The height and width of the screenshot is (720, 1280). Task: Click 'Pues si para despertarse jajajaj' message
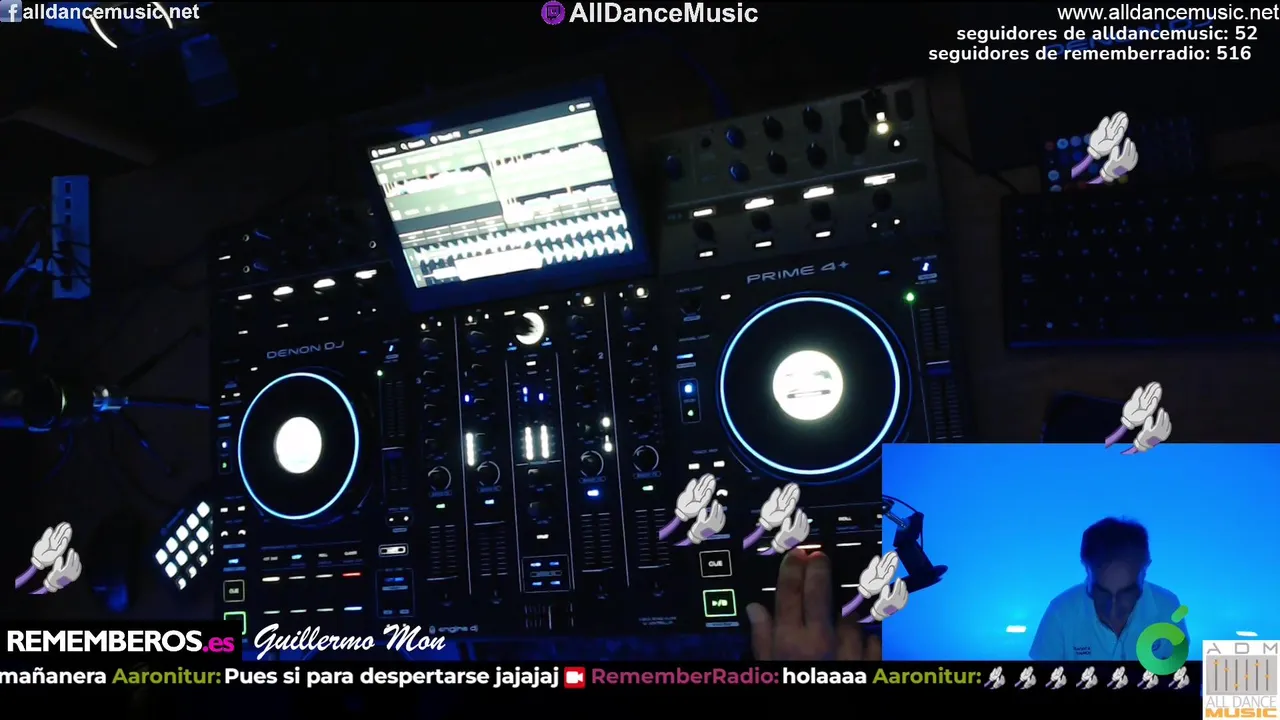391,677
